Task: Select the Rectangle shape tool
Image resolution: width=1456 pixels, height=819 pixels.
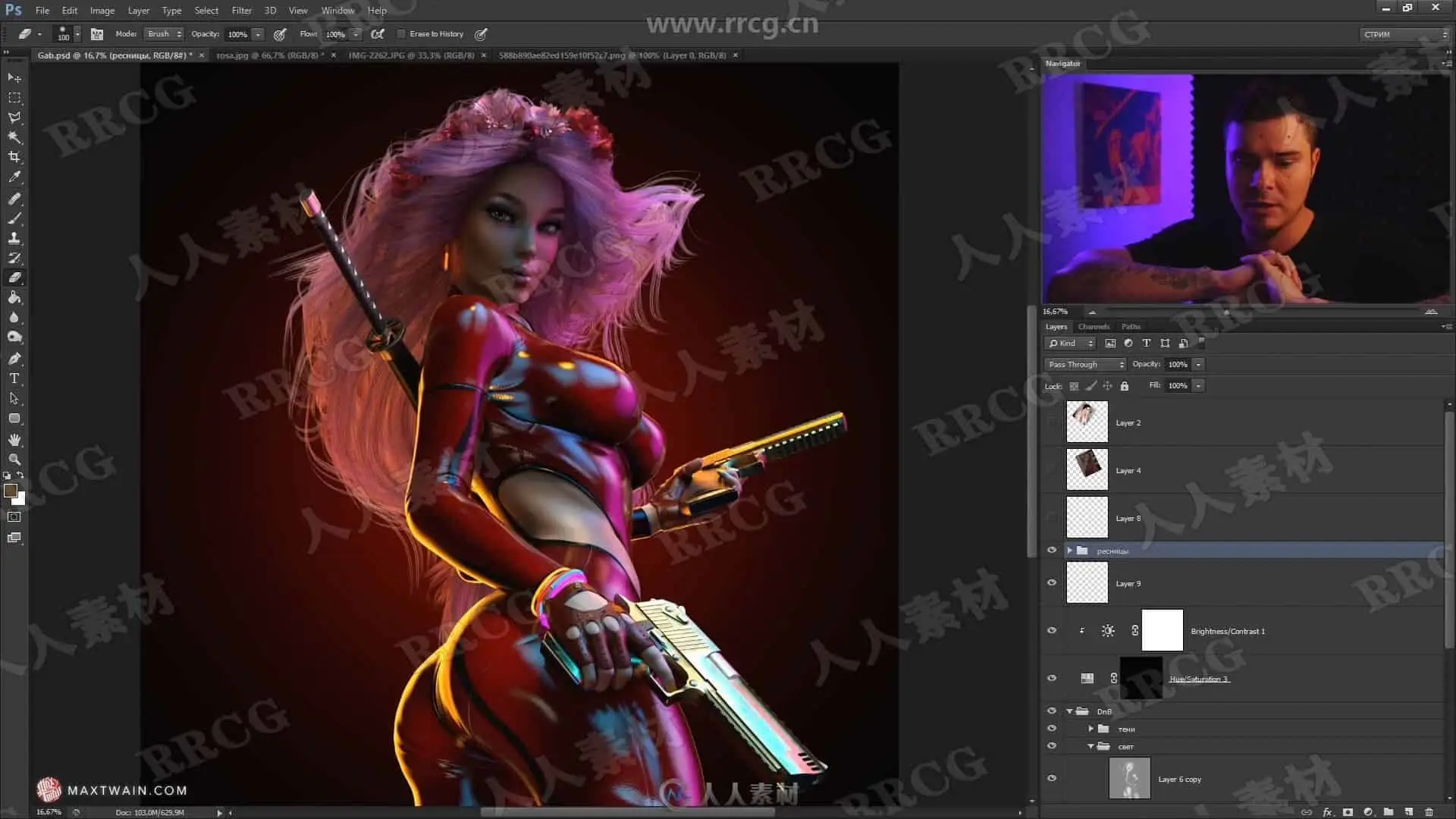Action: (x=14, y=418)
